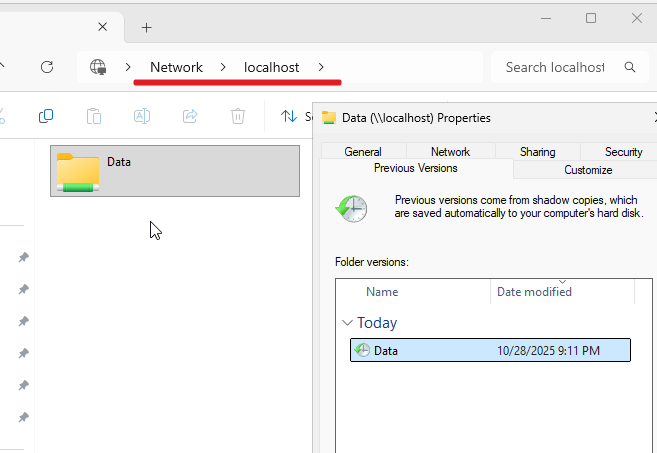Open the Customize tab
Screen dimensions: 657x453
[588, 170]
